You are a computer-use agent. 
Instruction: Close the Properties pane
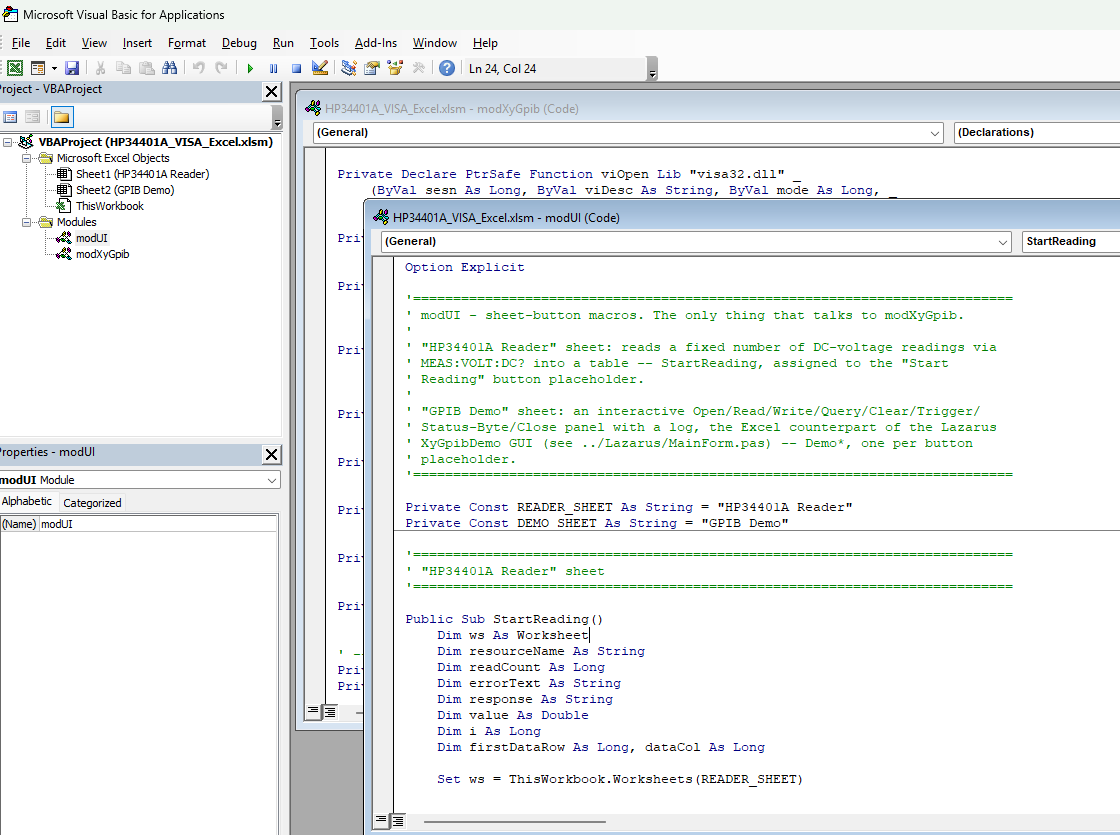271,454
